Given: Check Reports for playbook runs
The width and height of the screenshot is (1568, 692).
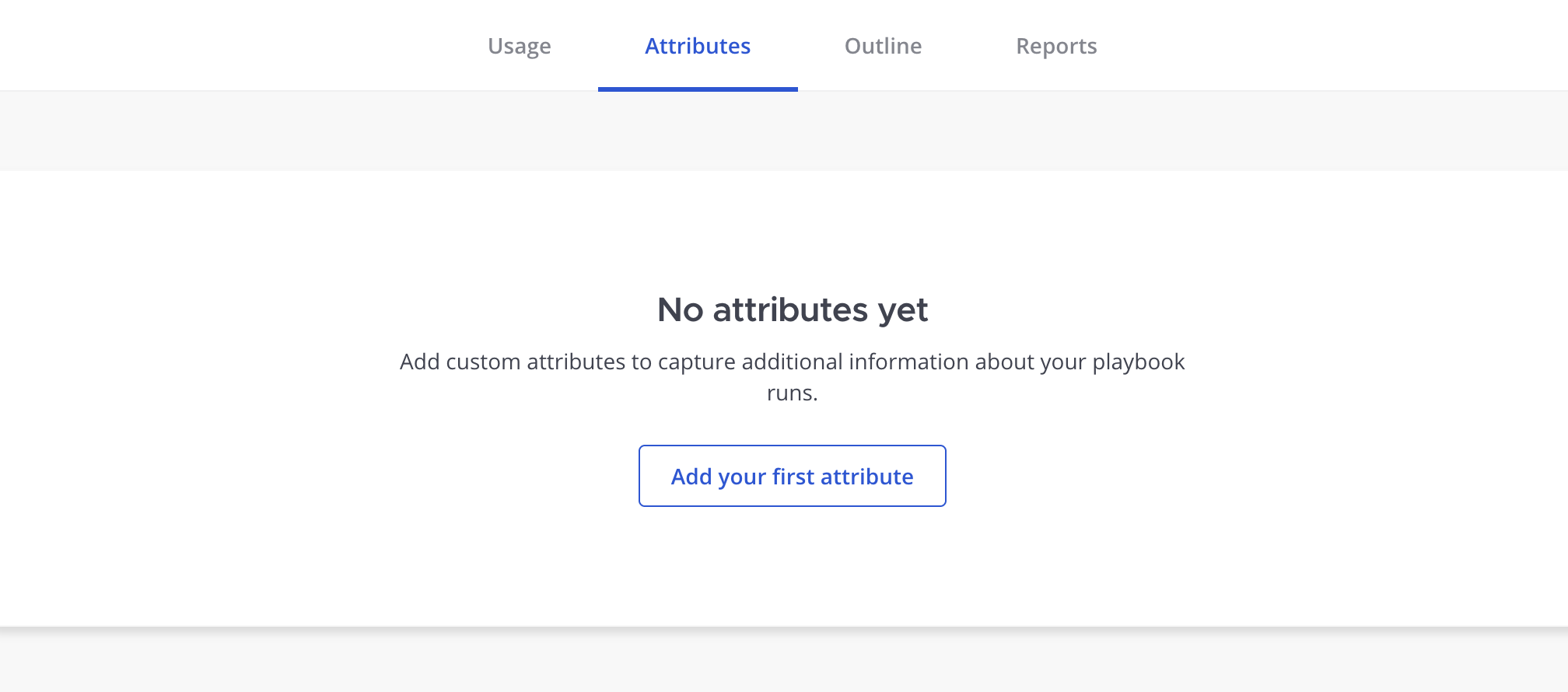Looking at the screenshot, I should pyautogui.click(x=1056, y=46).
